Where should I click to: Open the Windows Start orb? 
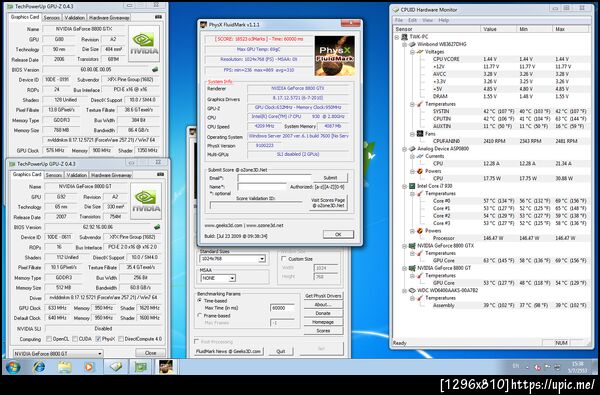[x=13, y=367]
